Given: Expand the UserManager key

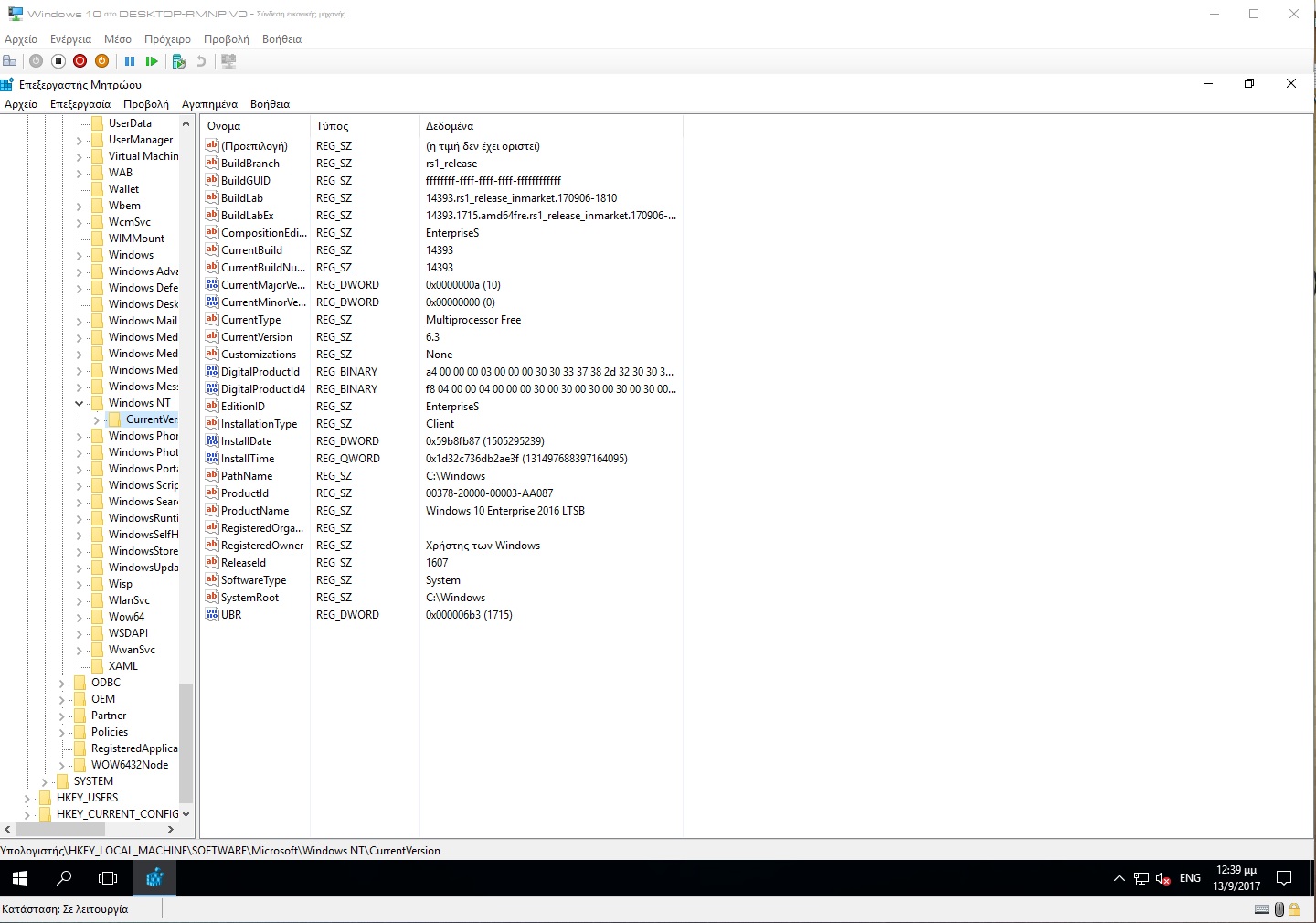Looking at the screenshot, I should pyautogui.click(x=80, y=140).
